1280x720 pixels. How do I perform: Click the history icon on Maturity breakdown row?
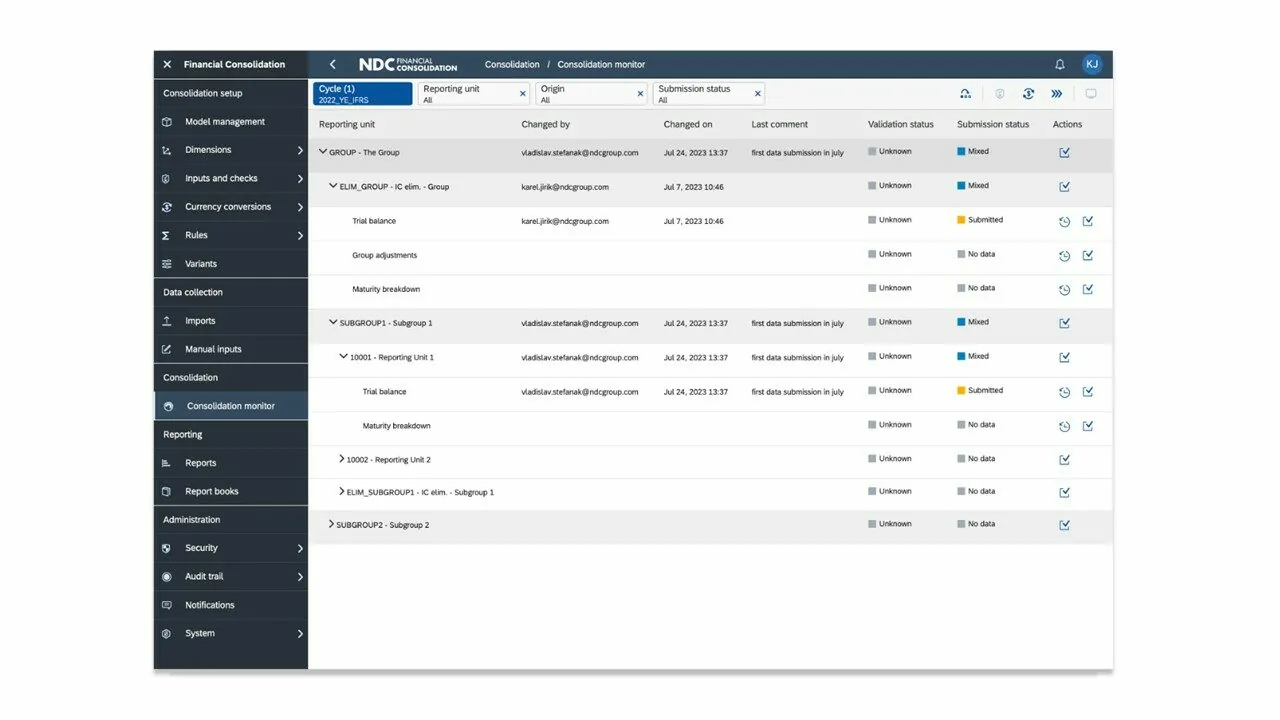[x=1063, y=289]
